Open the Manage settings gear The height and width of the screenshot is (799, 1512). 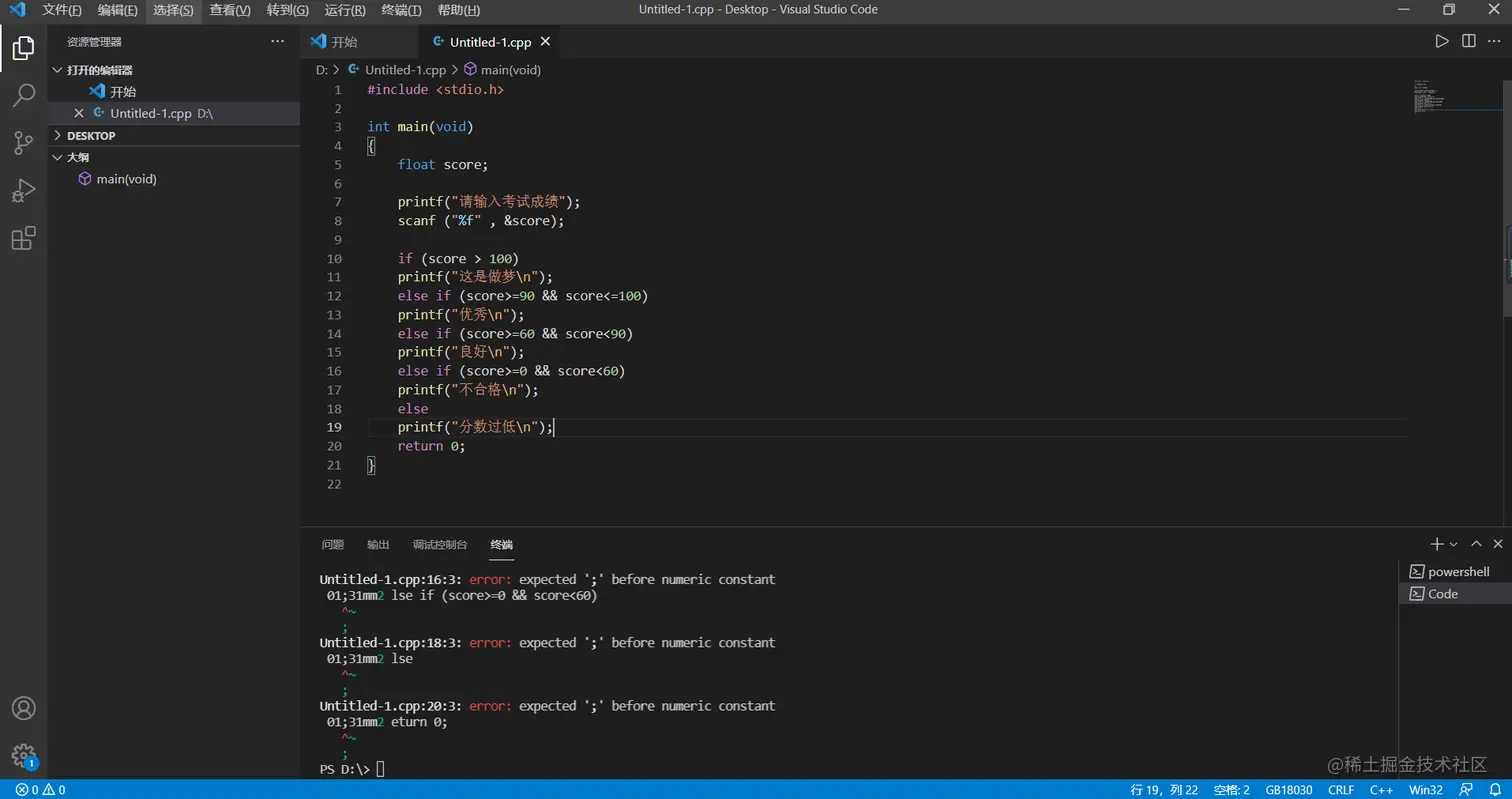[x=23, y=755]
